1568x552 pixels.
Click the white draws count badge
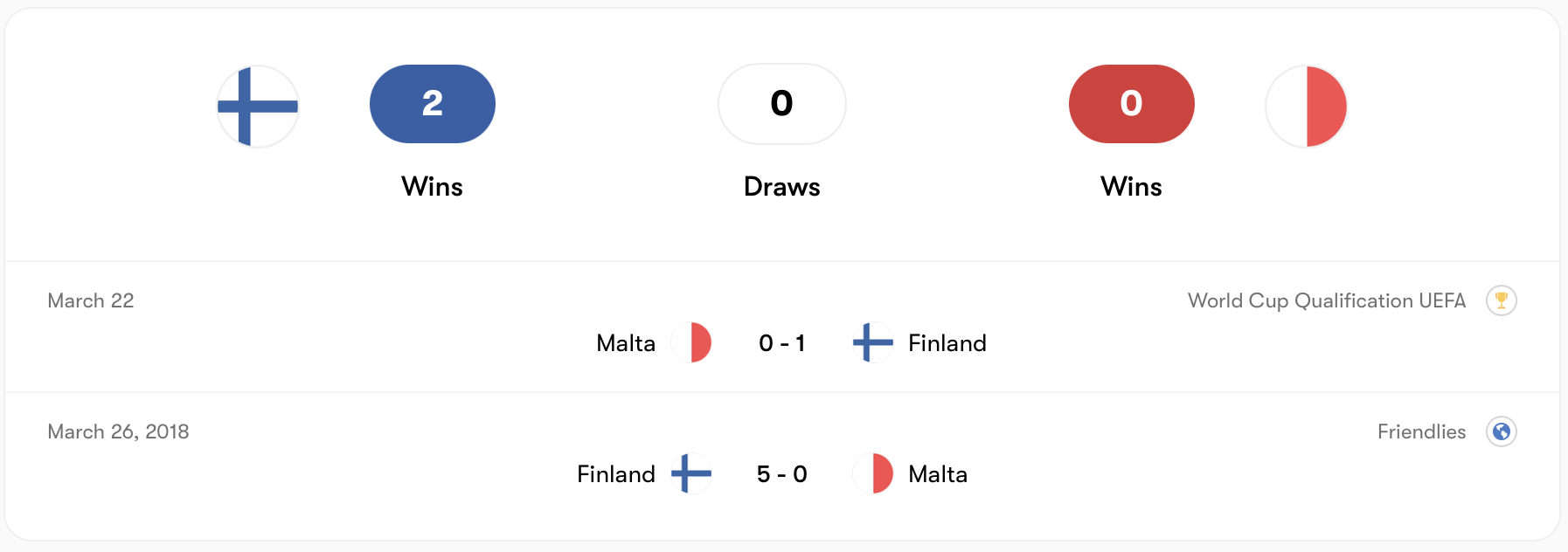(781, 104)
